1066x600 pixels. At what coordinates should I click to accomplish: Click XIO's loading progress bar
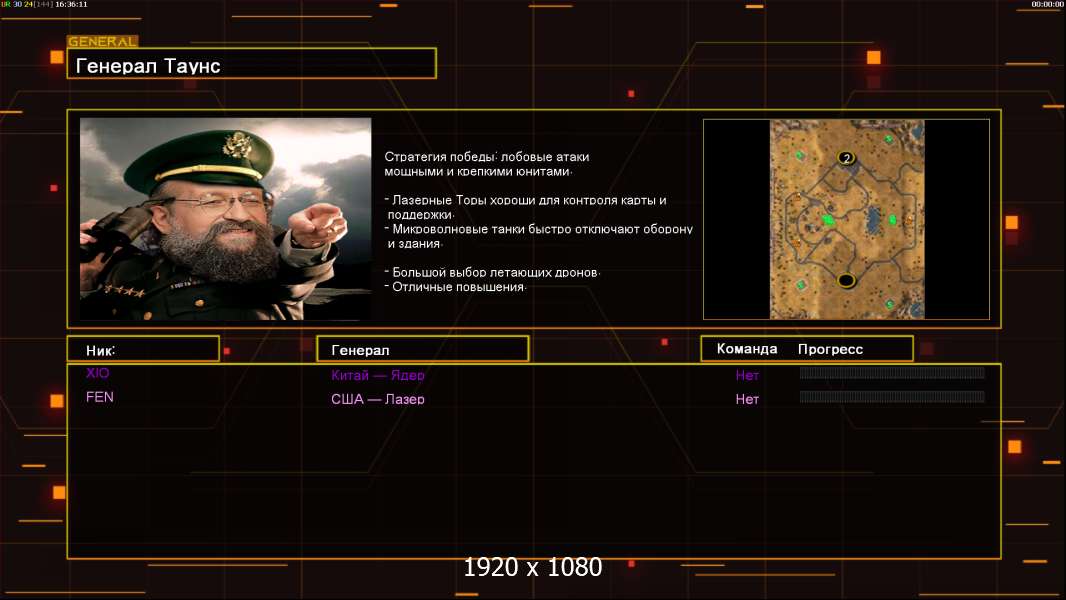(x=892, y=373)
